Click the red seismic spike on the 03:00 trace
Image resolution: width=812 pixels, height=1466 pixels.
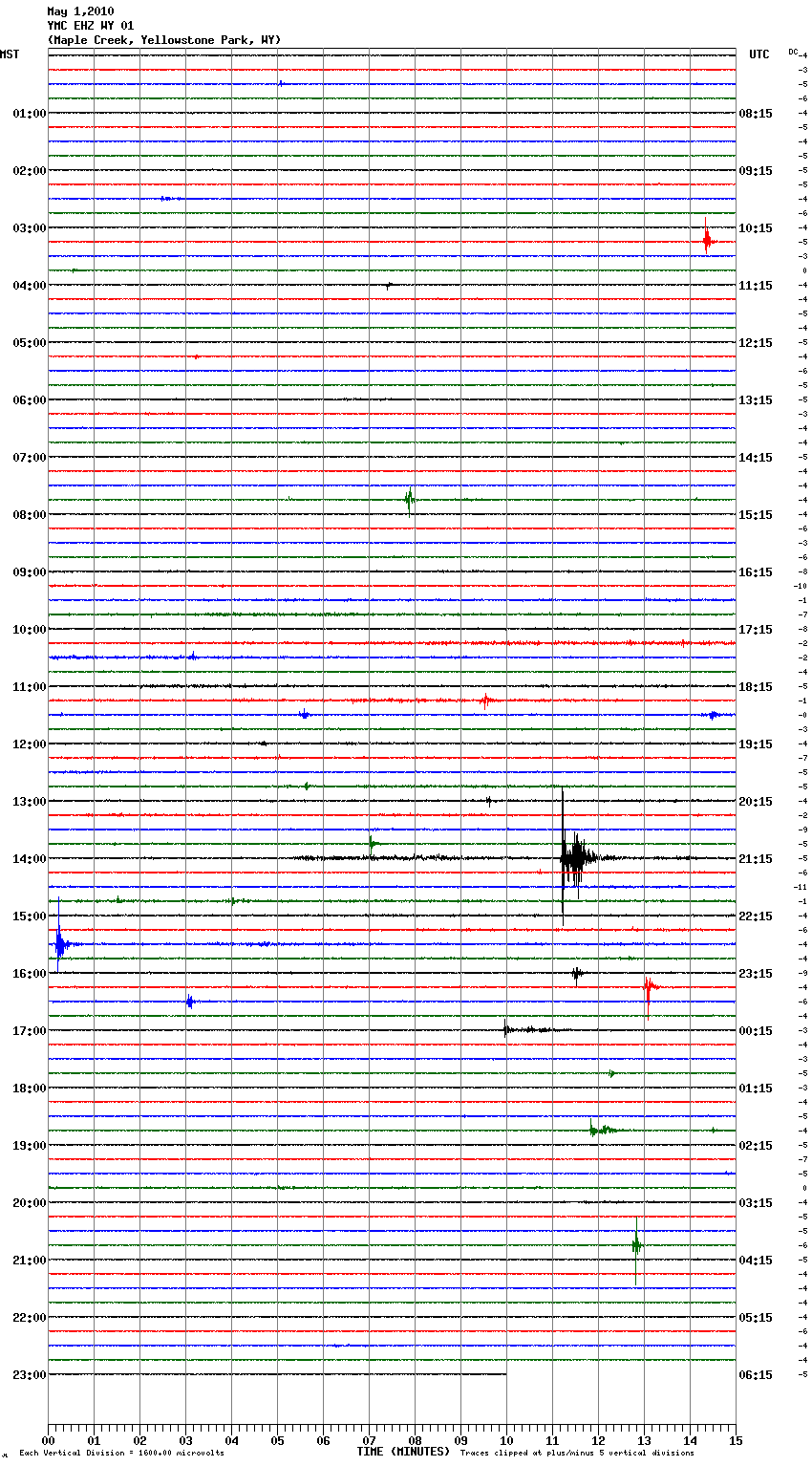pyautogui.click(x=707, y=237)
